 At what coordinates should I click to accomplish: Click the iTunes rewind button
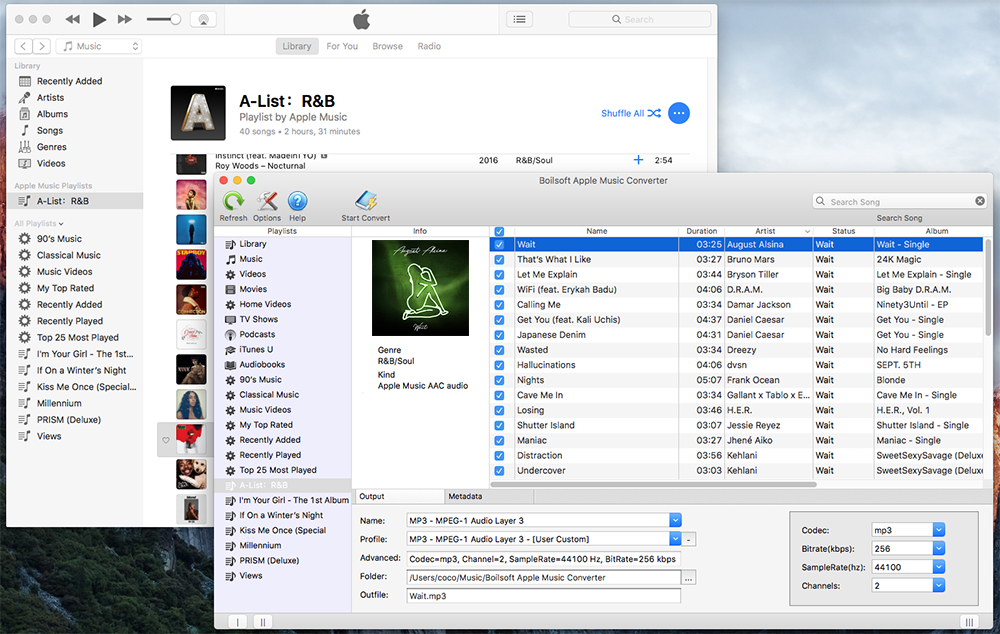coord(73,20)
